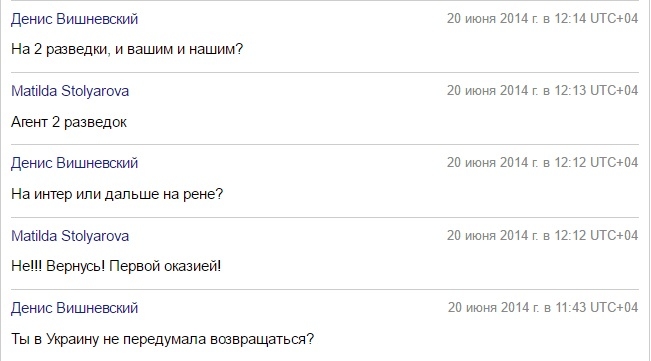Click divider line below 'вашим и нашим' message

click(x=325, y=72)
